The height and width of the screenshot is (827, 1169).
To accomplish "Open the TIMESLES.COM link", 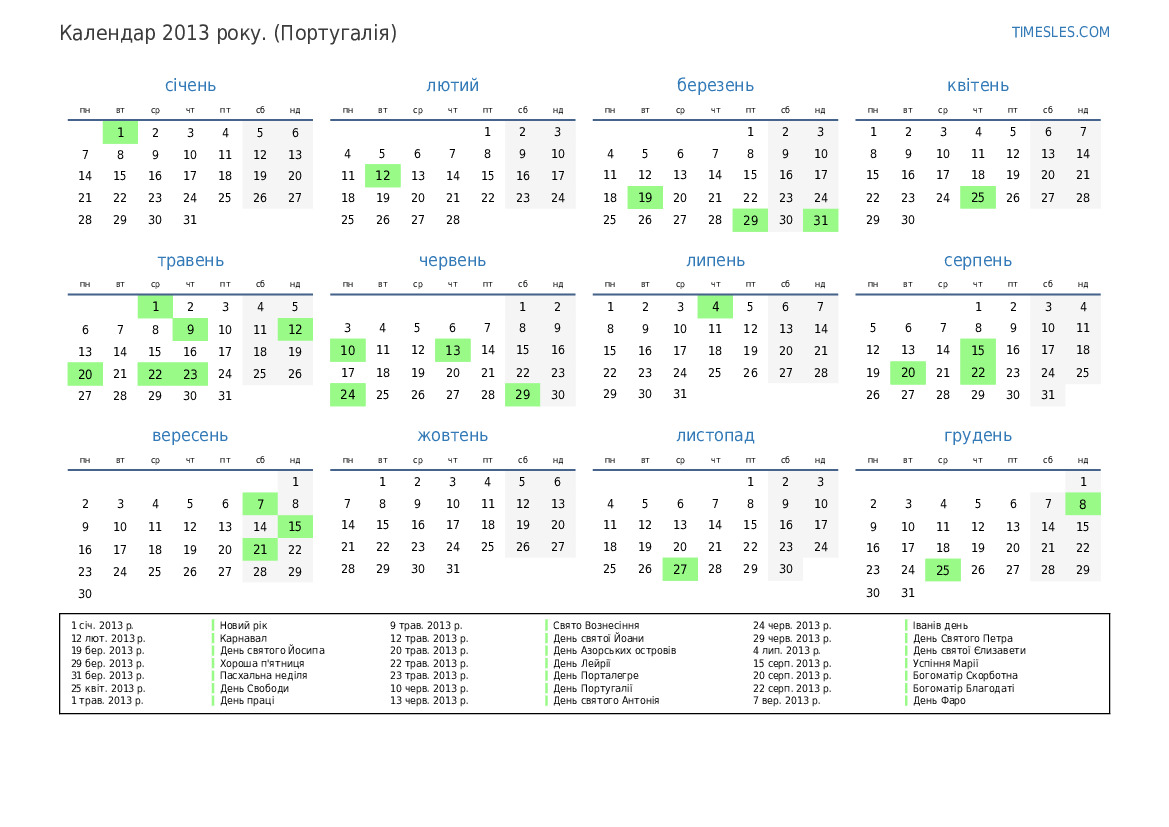I will 1060,32.
